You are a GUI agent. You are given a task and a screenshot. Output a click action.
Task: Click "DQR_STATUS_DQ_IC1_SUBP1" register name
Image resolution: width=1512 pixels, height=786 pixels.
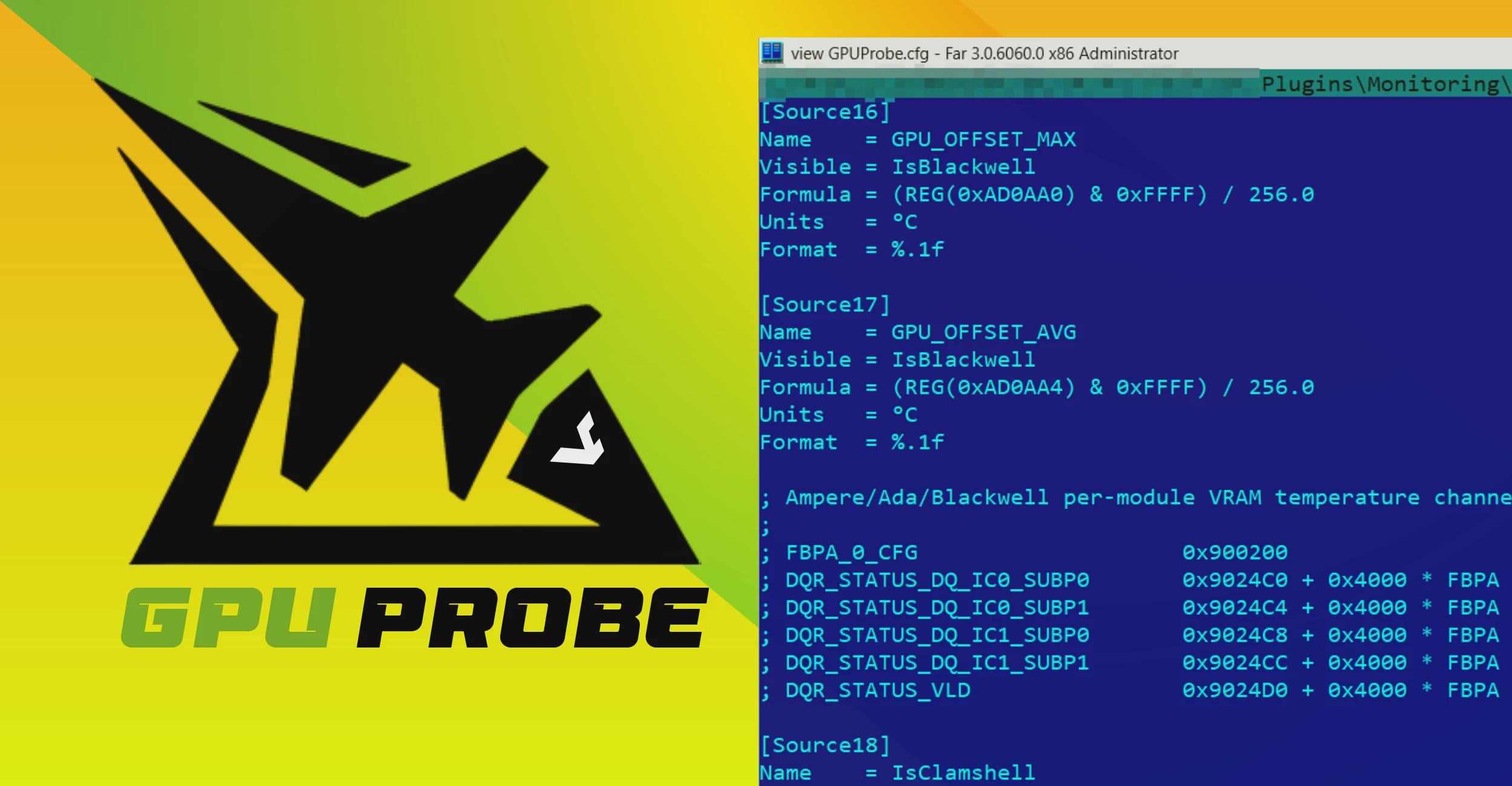click(x=937, y=663)
